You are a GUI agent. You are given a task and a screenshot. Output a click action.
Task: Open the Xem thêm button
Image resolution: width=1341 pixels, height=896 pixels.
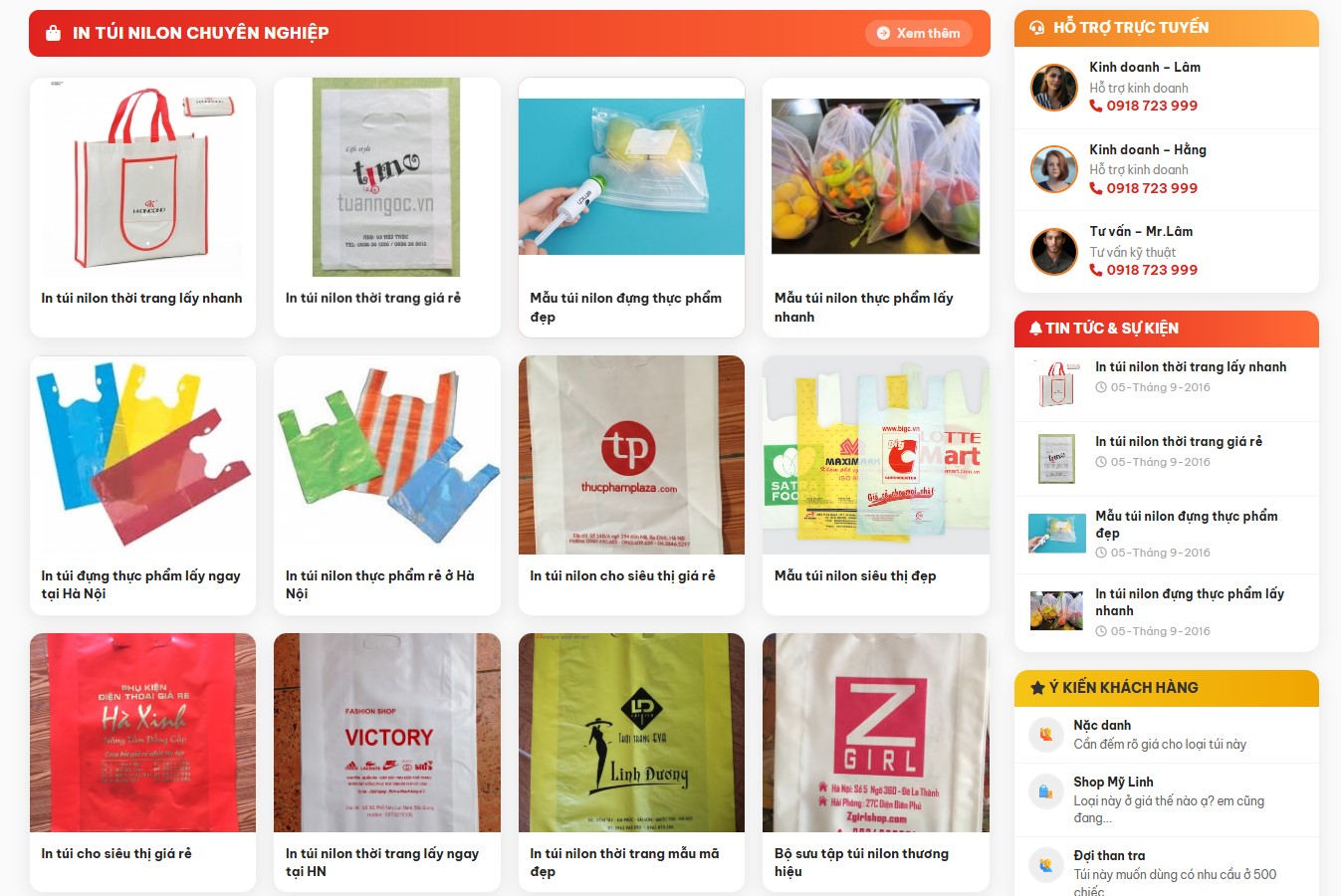pyautogui.click(x=919, y=33)
